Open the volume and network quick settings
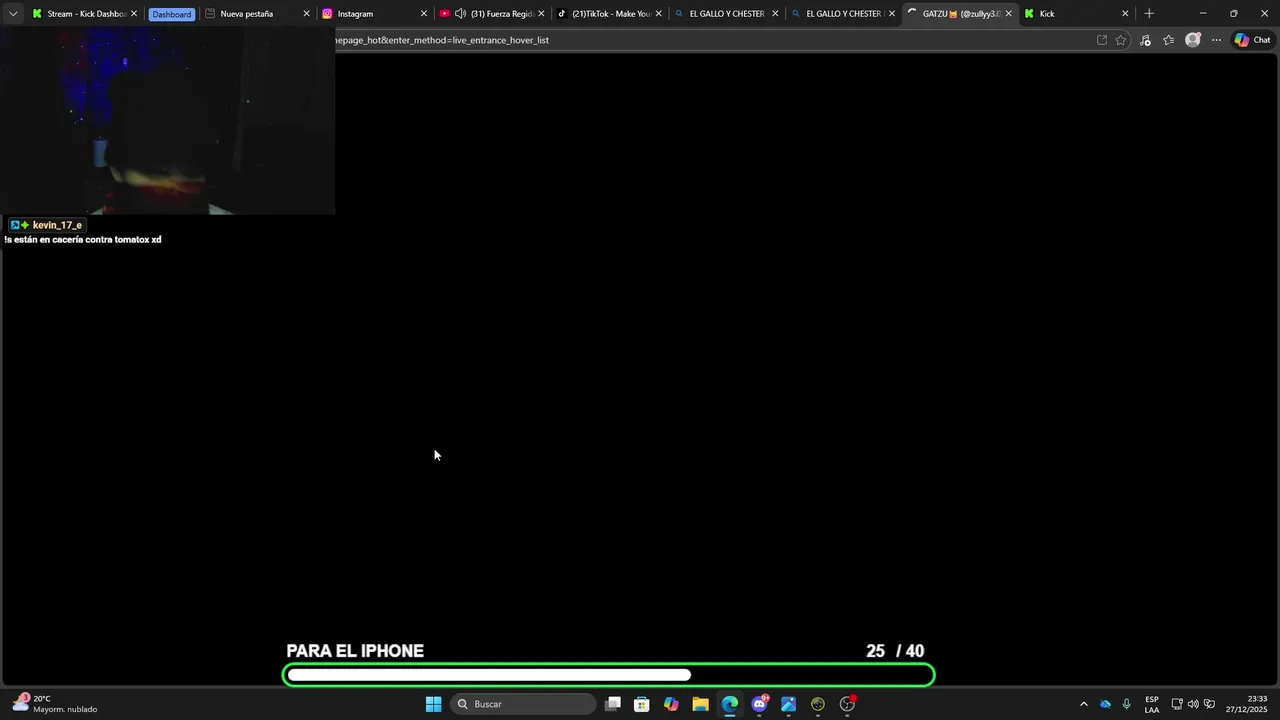 coord(1193,704)
